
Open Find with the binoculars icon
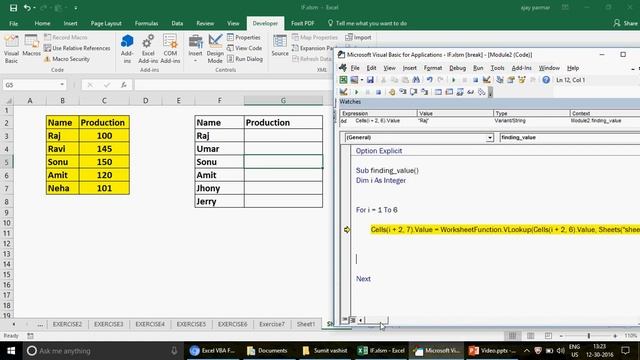pos(416,80)
